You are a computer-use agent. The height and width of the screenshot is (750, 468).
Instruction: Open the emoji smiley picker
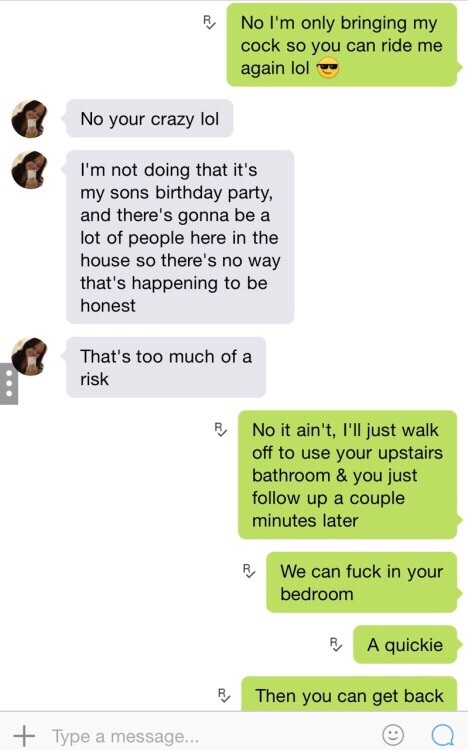click(393, 734)
